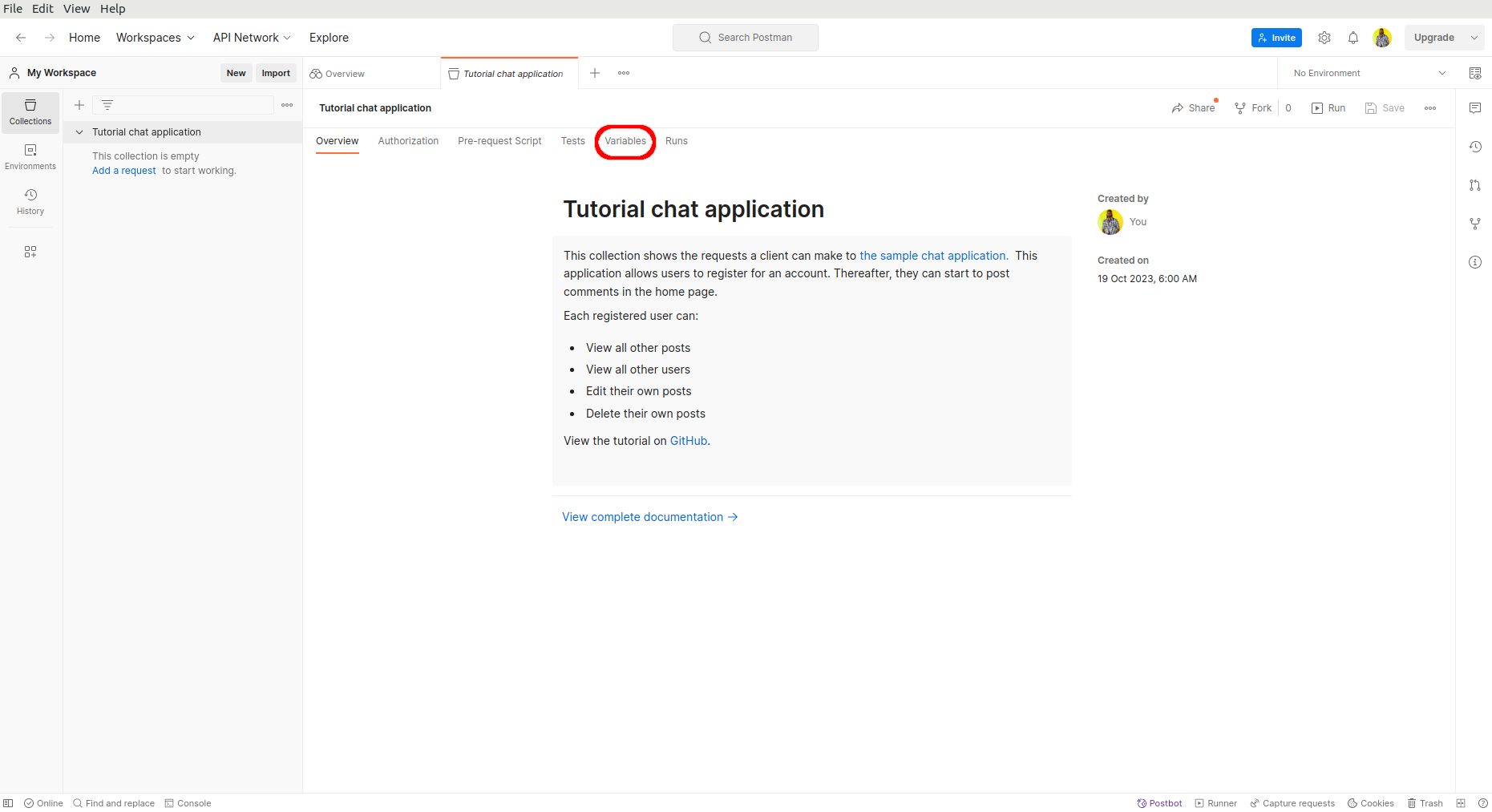Click the user avatar in header
Image resolution: width=1492 pixels, height=812 pixels.
[1382, 38]
